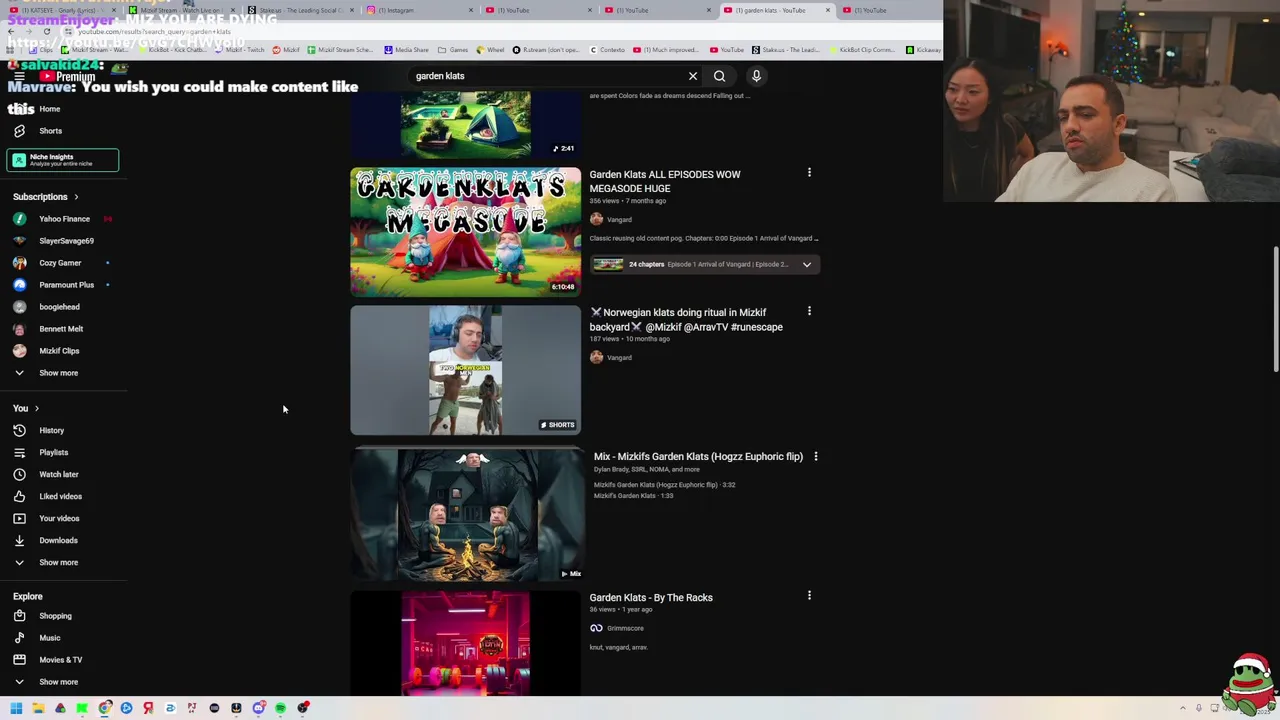The image size is (1280, 720).
Task: Open Spotify from the taskbar
Action: click(x=281, y=708)
